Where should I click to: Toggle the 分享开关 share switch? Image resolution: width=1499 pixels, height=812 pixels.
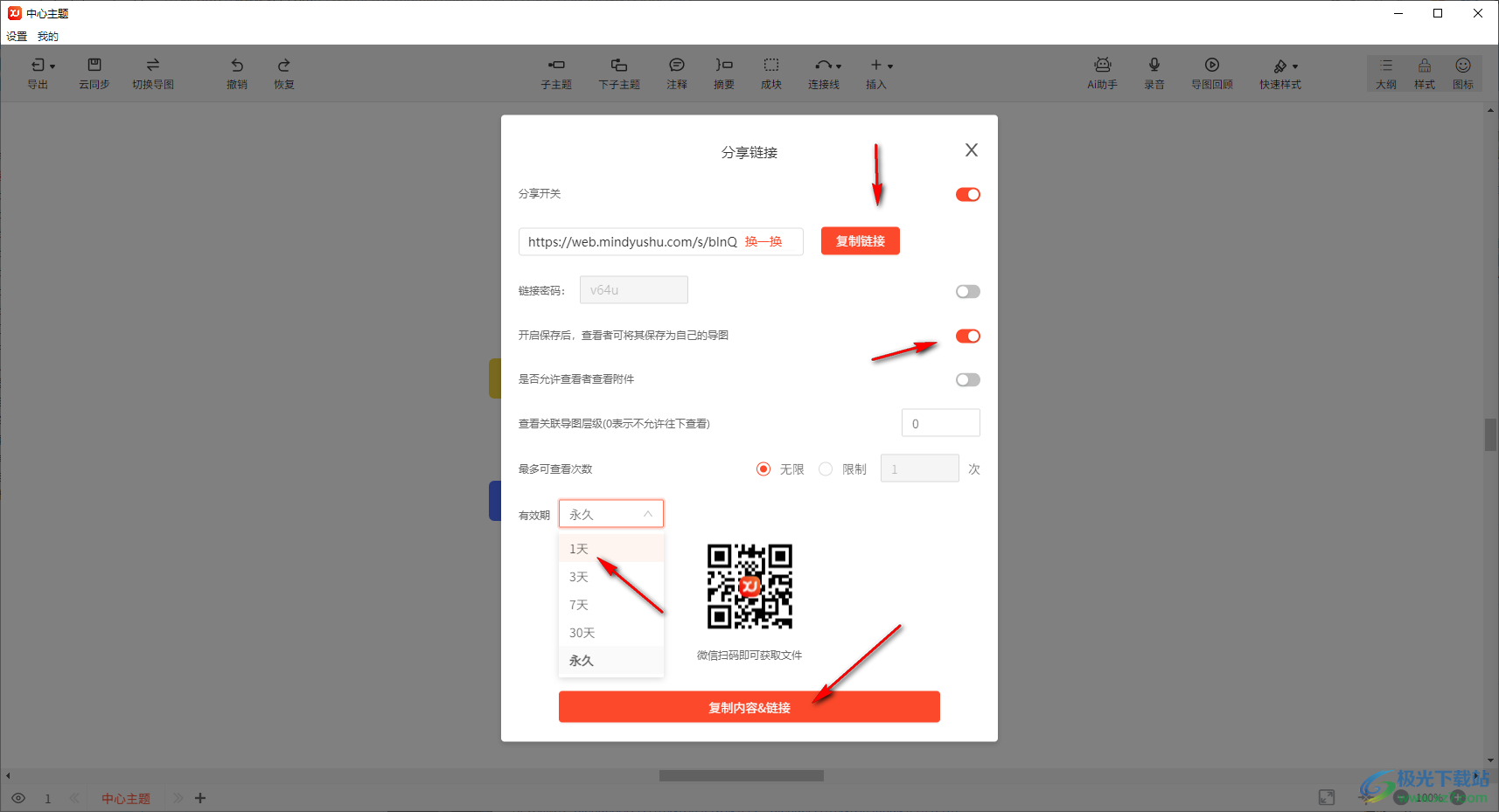pos(967,194)
